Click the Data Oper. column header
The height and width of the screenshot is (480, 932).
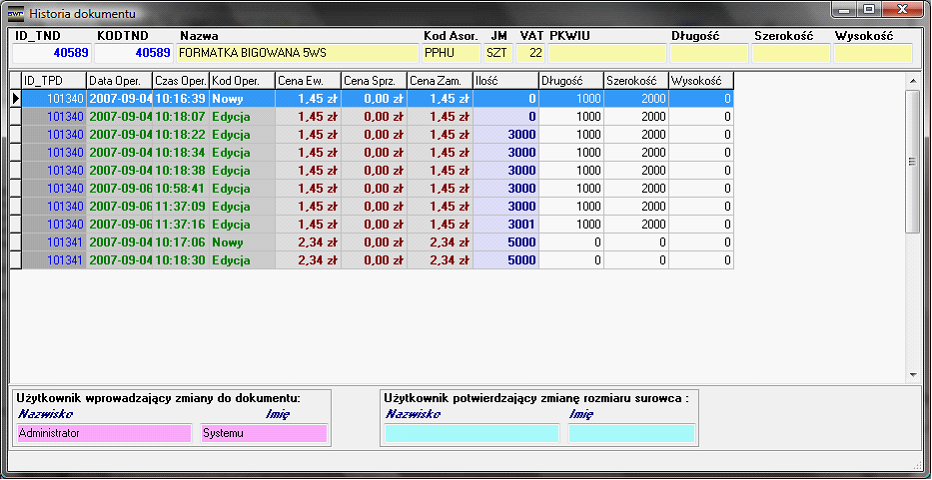[119, 80]
